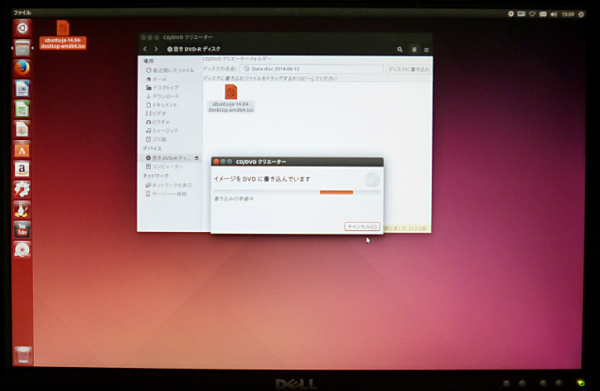Open ゴミ箱 in the sidebar

(156, 139)
